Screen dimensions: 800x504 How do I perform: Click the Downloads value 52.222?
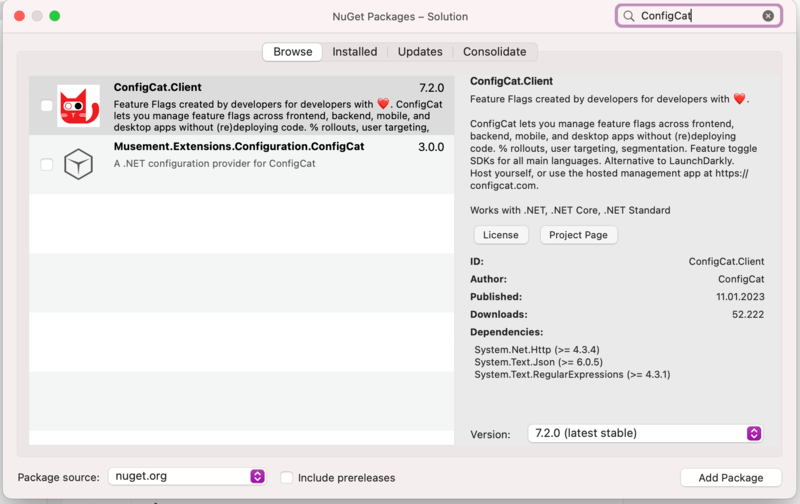click(748, 315)
